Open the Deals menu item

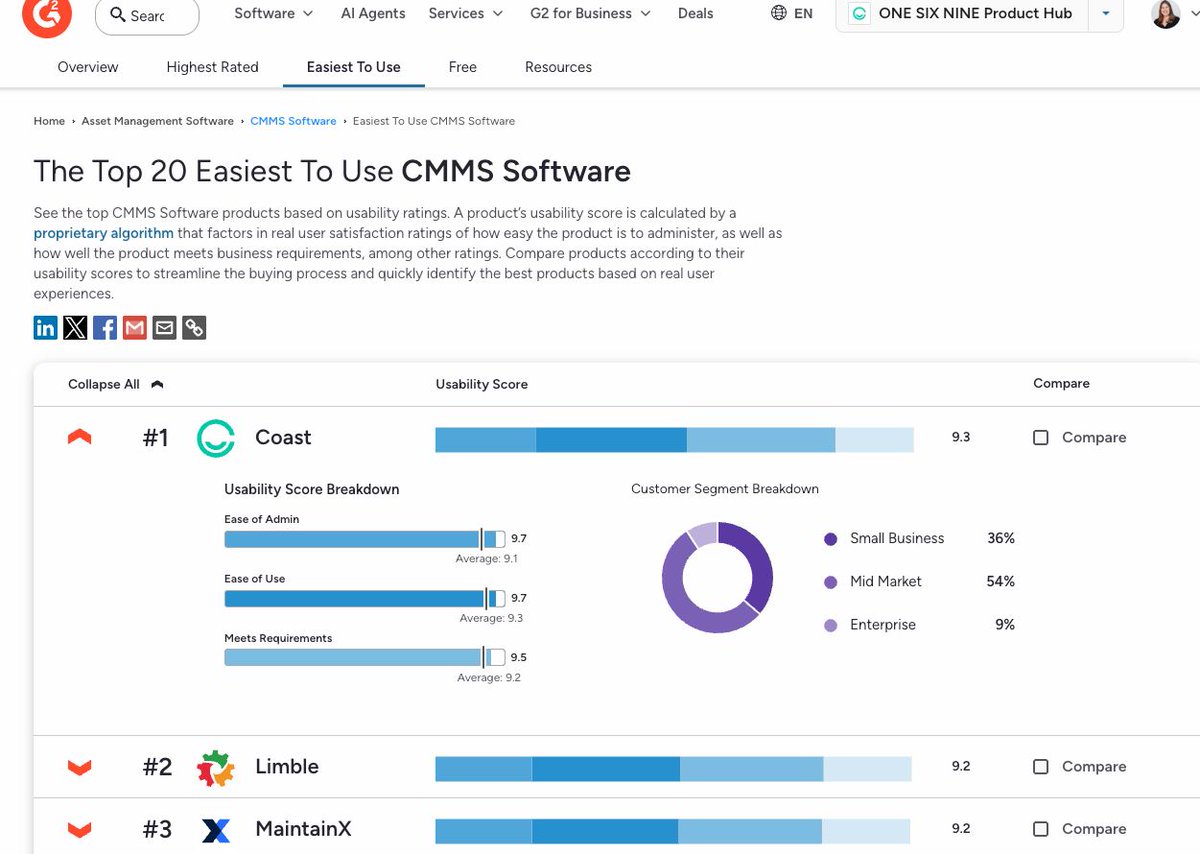(695, 13)
